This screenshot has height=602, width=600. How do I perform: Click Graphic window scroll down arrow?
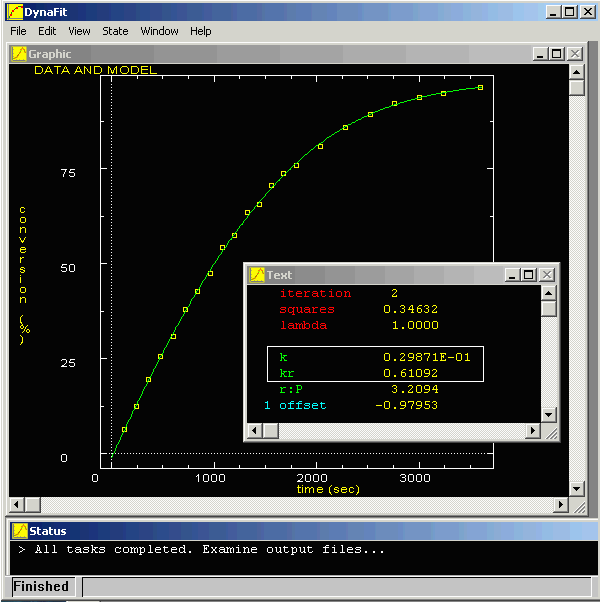[577, 489]
